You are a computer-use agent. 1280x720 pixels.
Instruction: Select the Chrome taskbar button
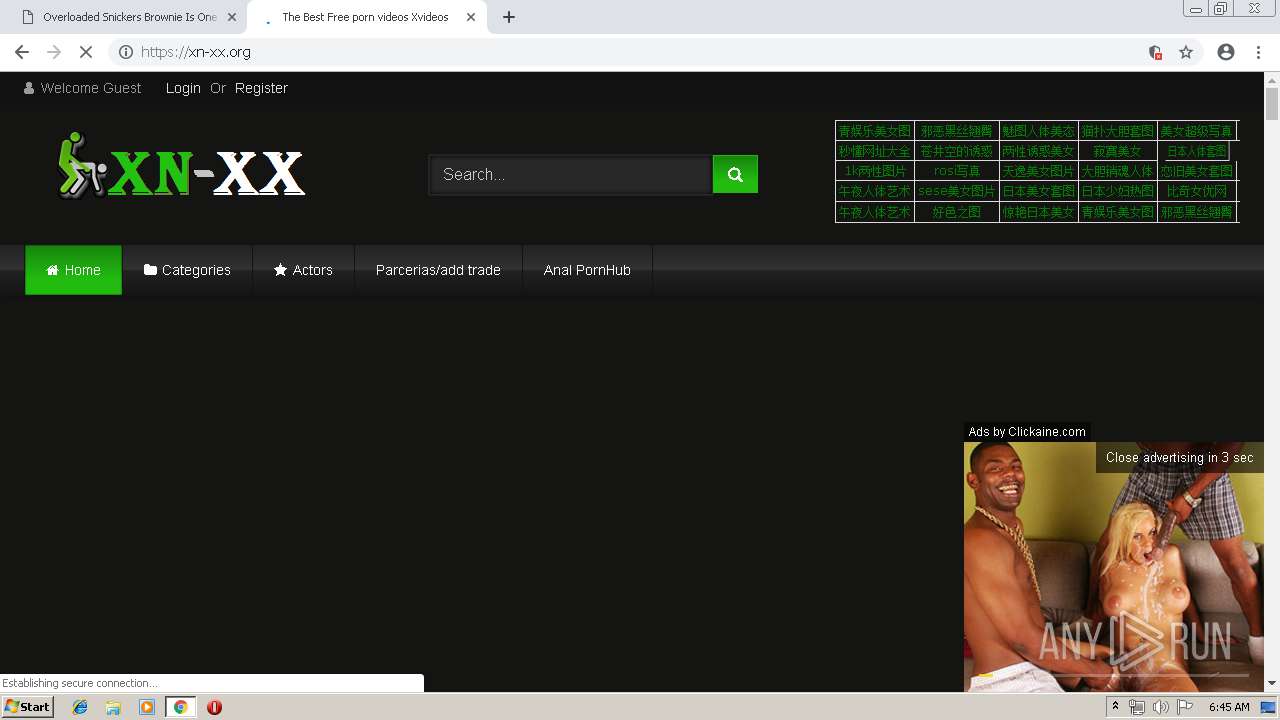tap(180, 707)
